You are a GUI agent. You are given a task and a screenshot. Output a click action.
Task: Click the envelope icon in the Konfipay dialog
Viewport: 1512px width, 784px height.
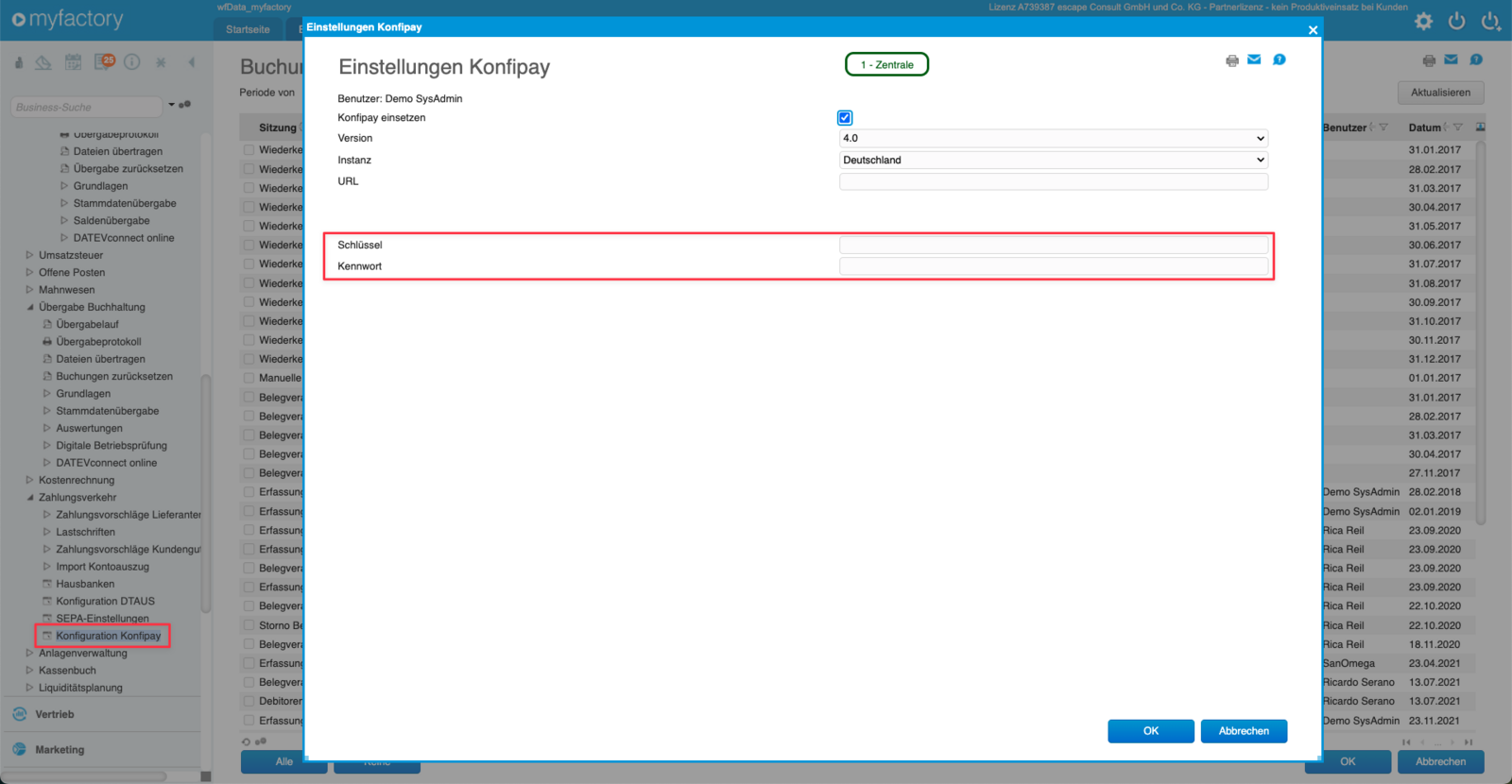pos(1254,60)
